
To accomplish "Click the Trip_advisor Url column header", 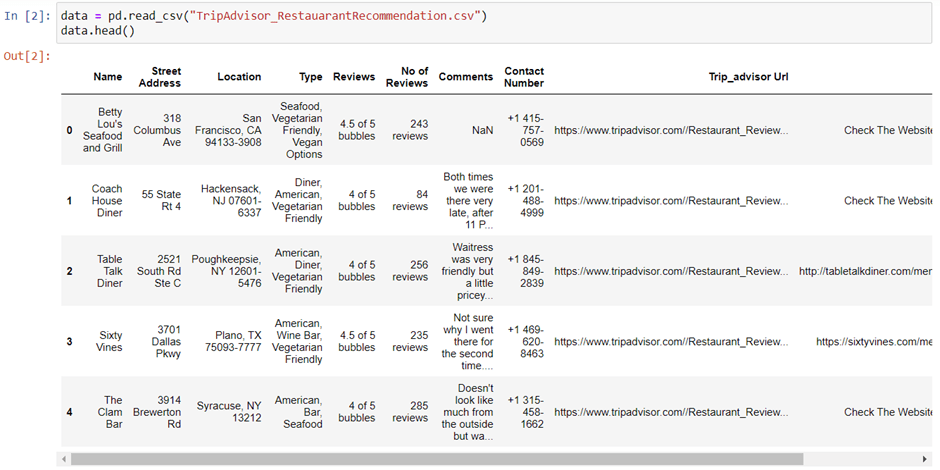I will [x=748, y=77].
